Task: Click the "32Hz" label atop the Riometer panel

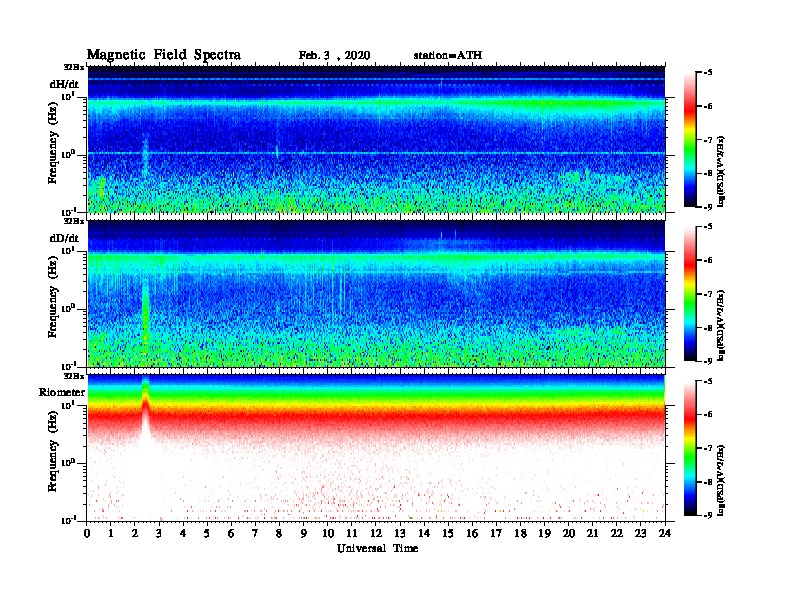Action: click(74, 376)
